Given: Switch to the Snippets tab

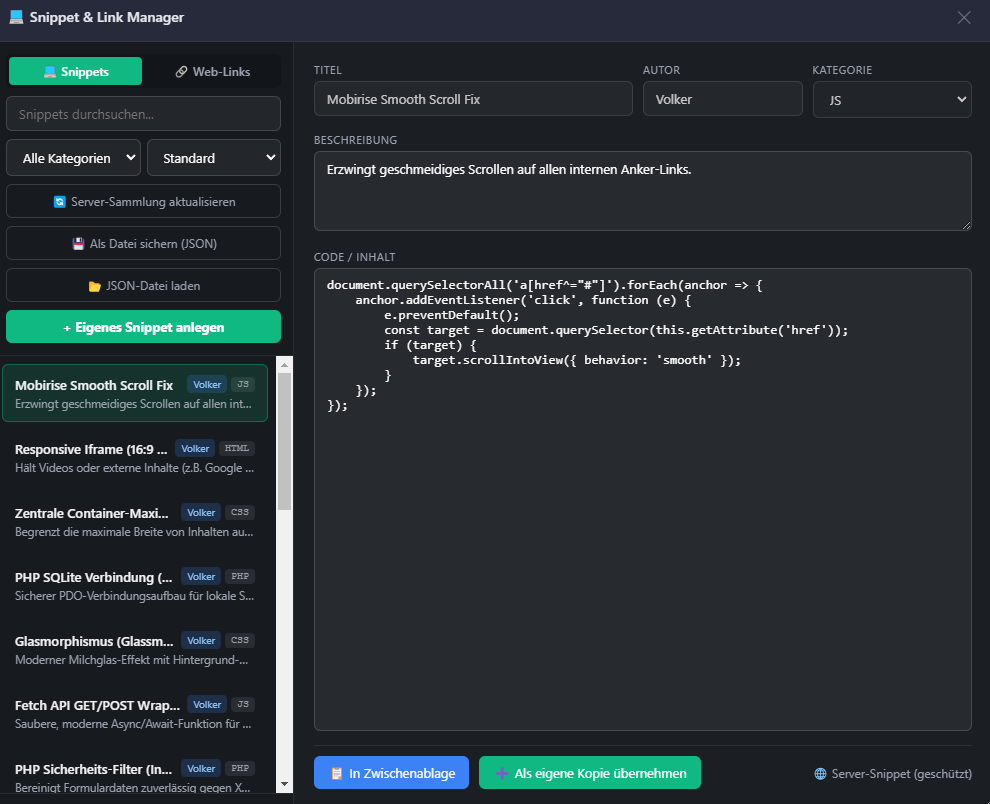Looking at the screenshot, I should pos(75,71).
